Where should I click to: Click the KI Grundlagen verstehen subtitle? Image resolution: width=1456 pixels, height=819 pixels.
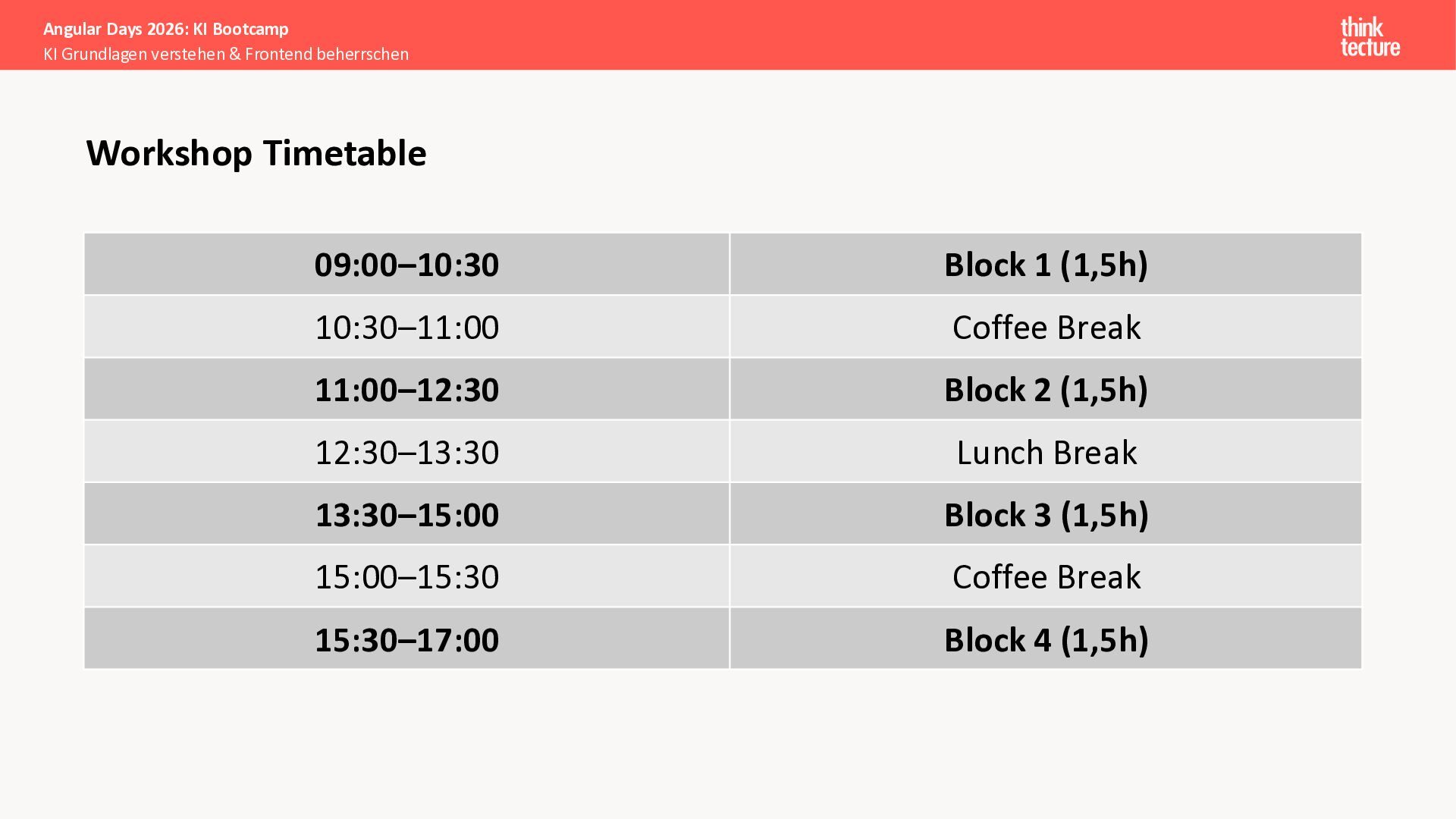coord(226,54)
